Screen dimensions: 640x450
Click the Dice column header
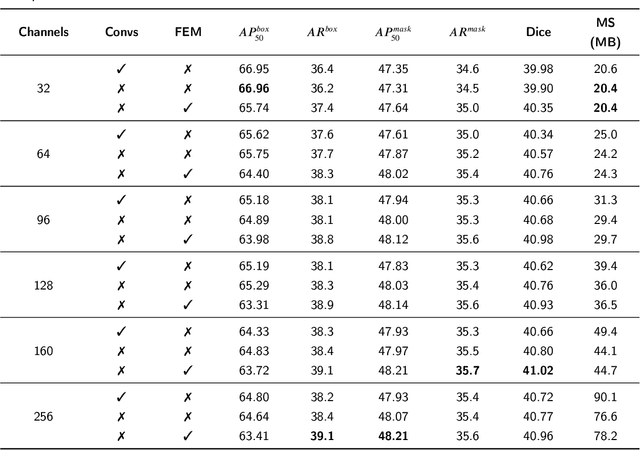pos(538,32)
